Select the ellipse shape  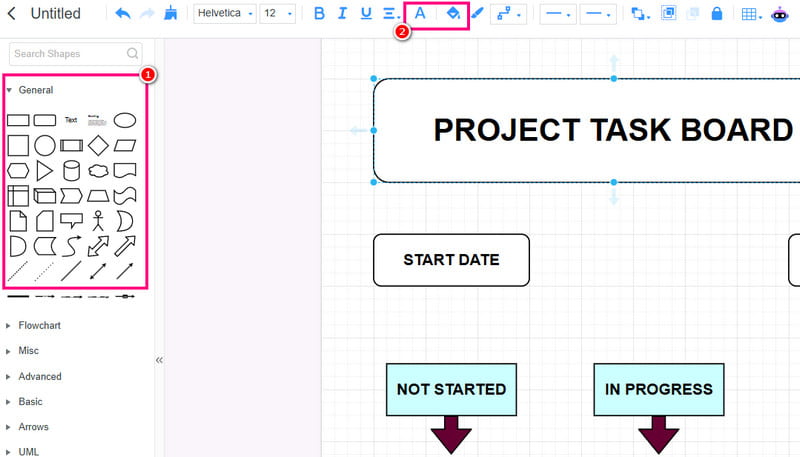pos(124,120)
